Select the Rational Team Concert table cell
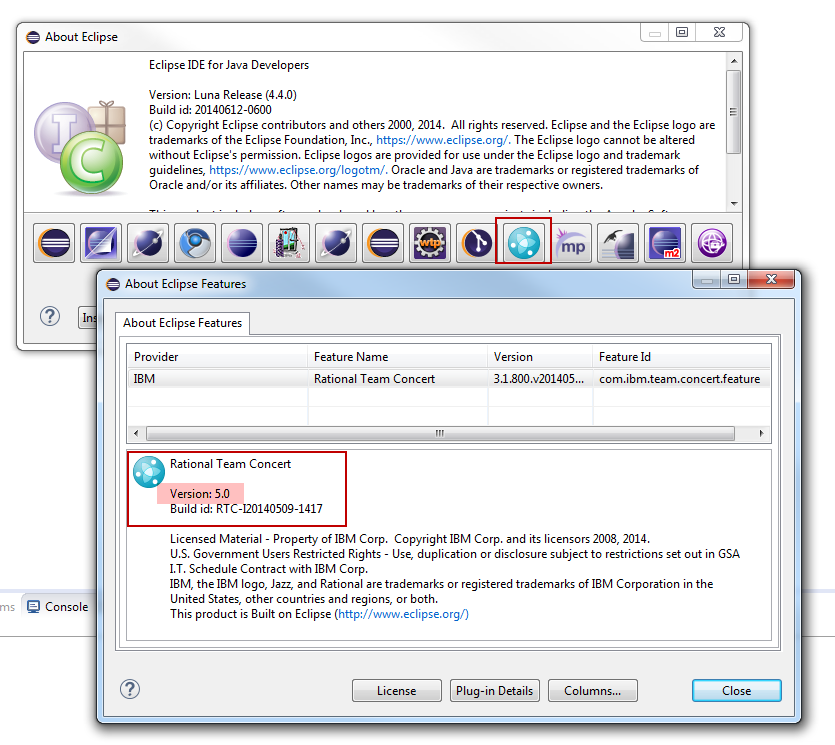Viewport: 835px width, 745px height. coord(398,379)
